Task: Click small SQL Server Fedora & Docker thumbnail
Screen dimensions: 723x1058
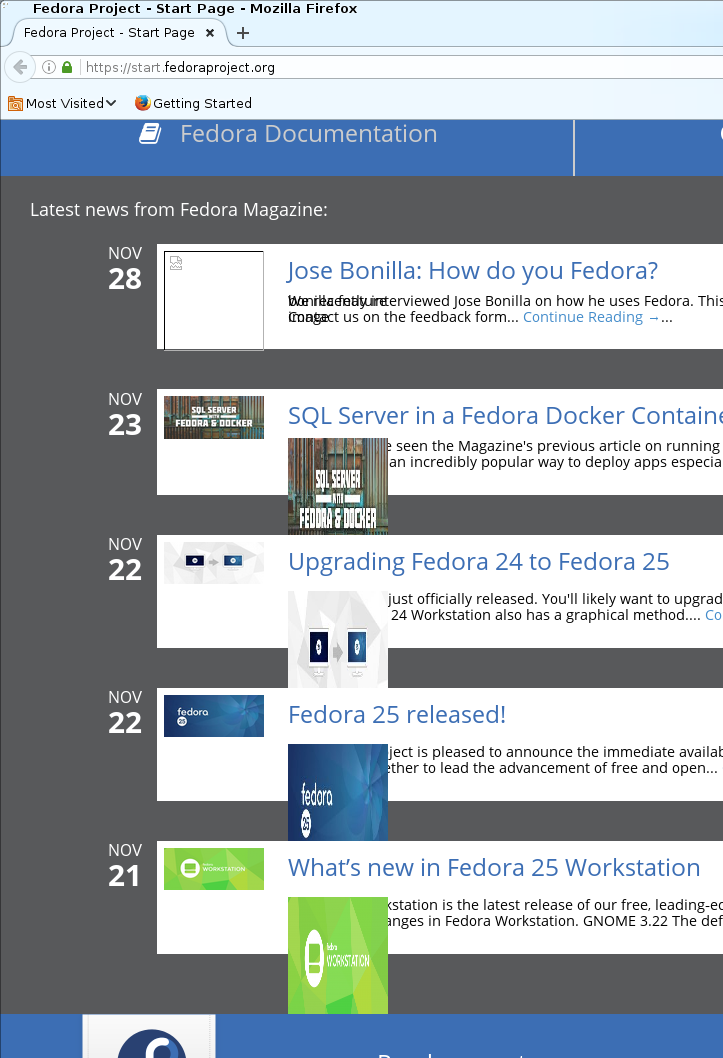Action: coord(214,418)
